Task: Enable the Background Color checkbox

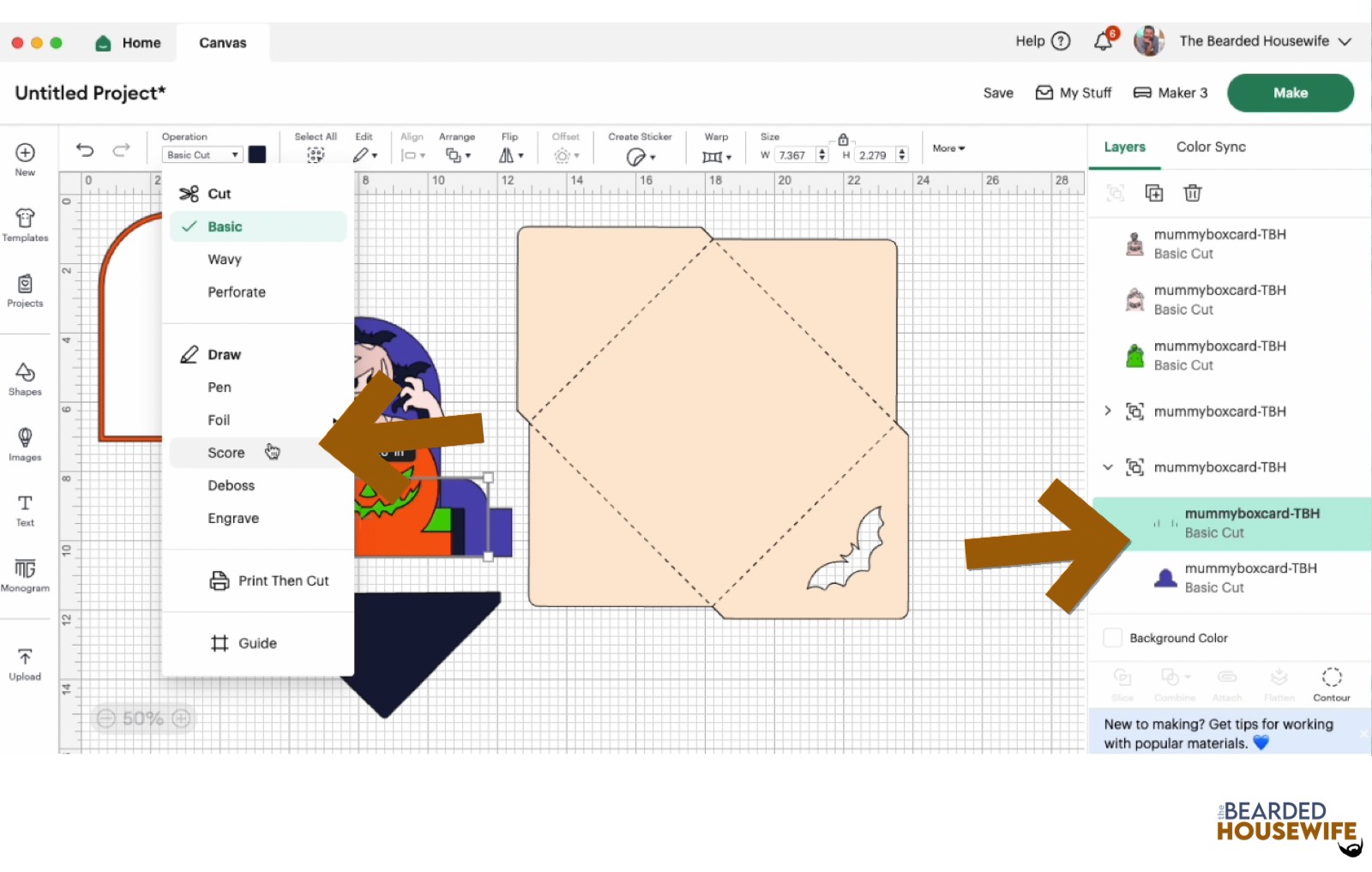Action: (x=1112, y=638)
